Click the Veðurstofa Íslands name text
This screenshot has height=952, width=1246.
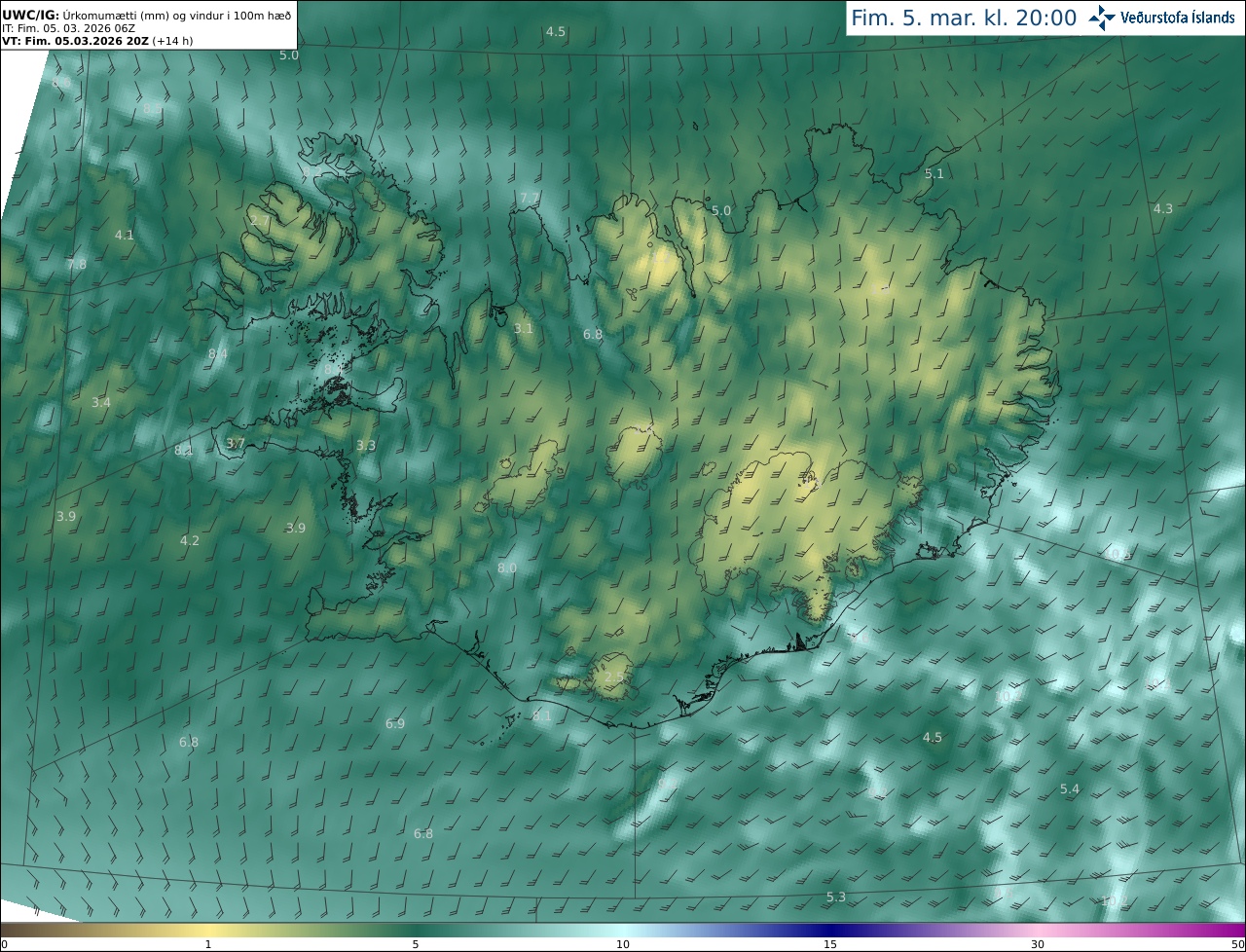pyautogui.click(x=1177, y=18)
